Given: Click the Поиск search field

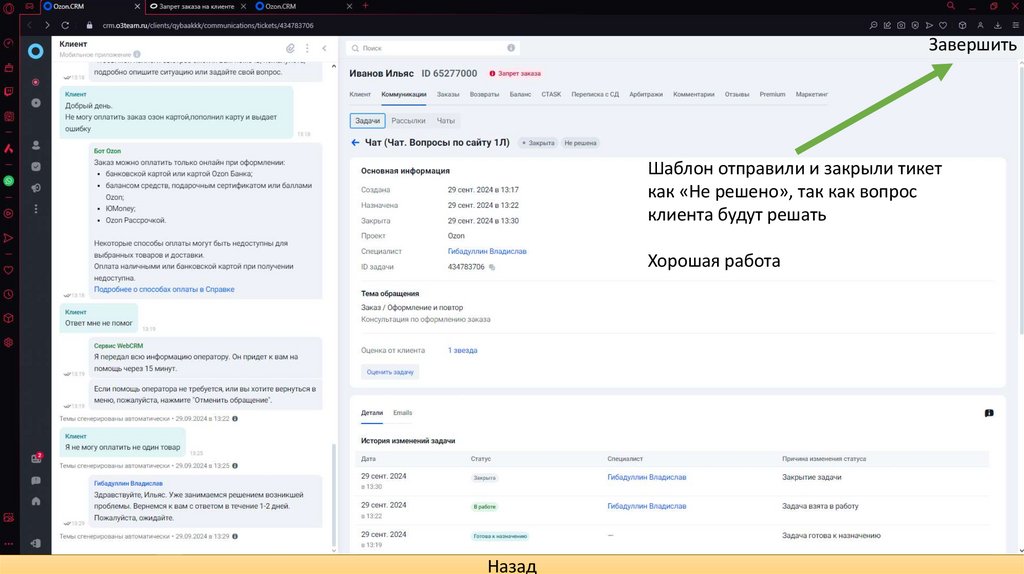Looking at the screenshot, I should pyautogui.click(x=430, y=48).
